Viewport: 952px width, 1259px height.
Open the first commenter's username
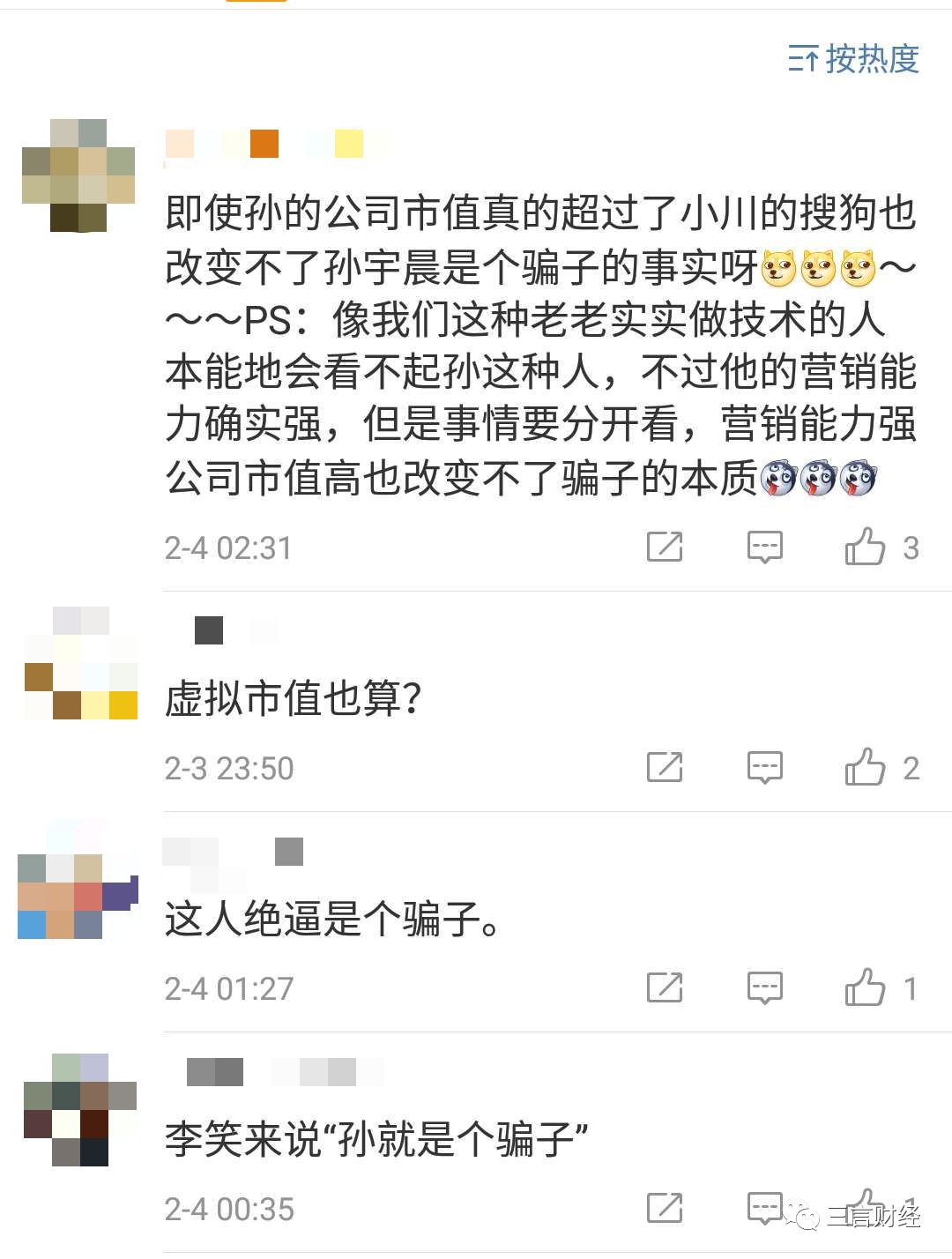(x=277, y=144)
